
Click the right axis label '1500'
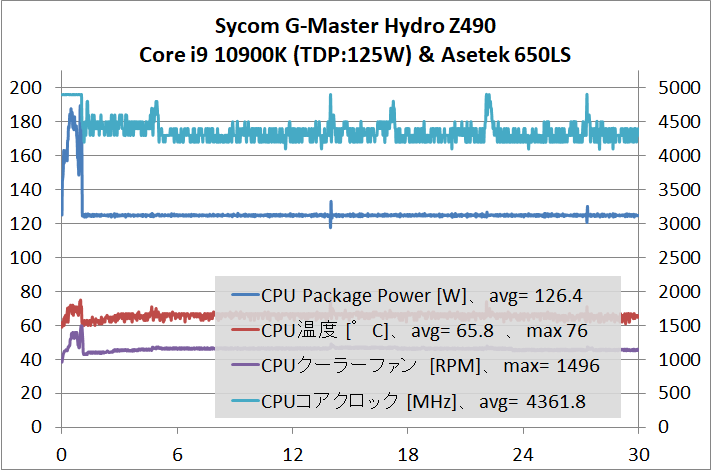click(x=679, y=325)
